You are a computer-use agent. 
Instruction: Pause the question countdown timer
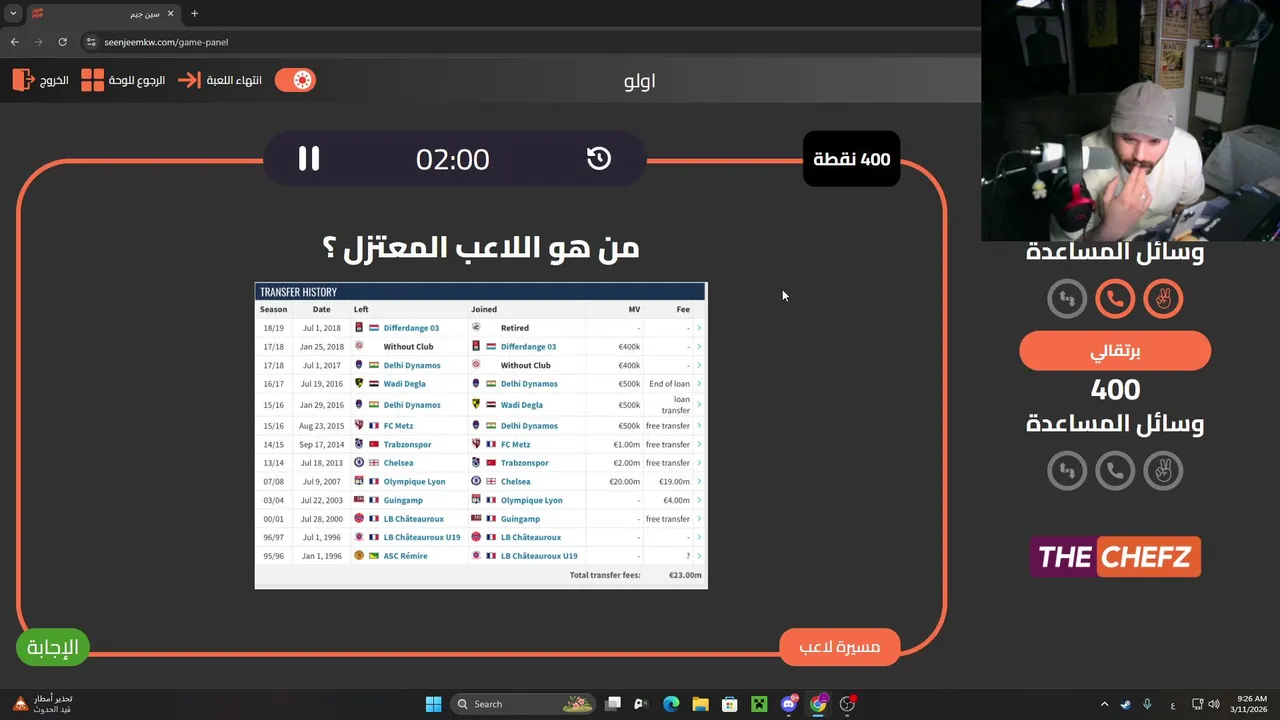tap(309, 159)
